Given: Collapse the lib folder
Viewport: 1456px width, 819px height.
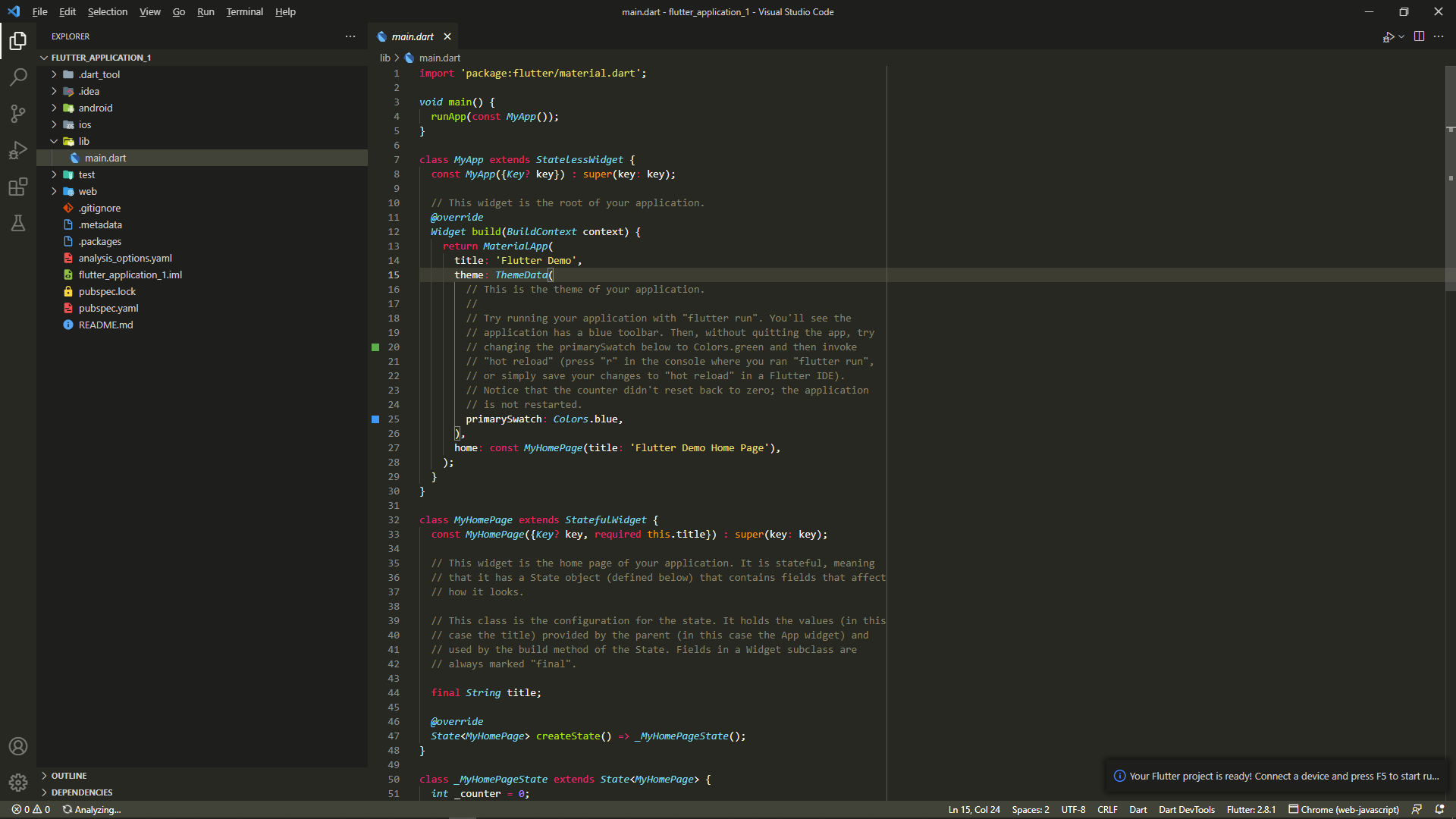Looking at the screenshot, I should [83, 141].
